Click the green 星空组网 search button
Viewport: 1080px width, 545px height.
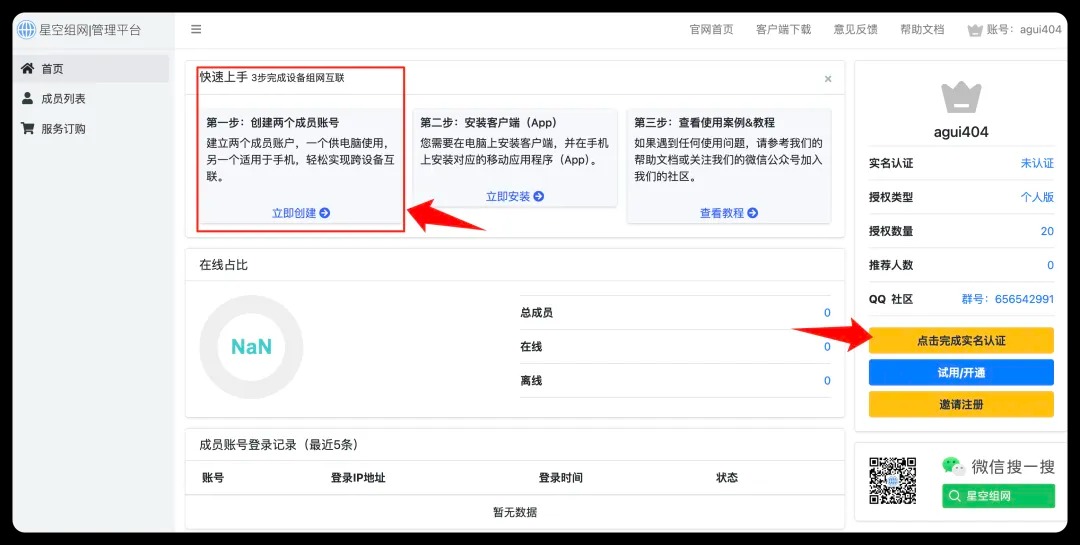(x=998, y=496)
